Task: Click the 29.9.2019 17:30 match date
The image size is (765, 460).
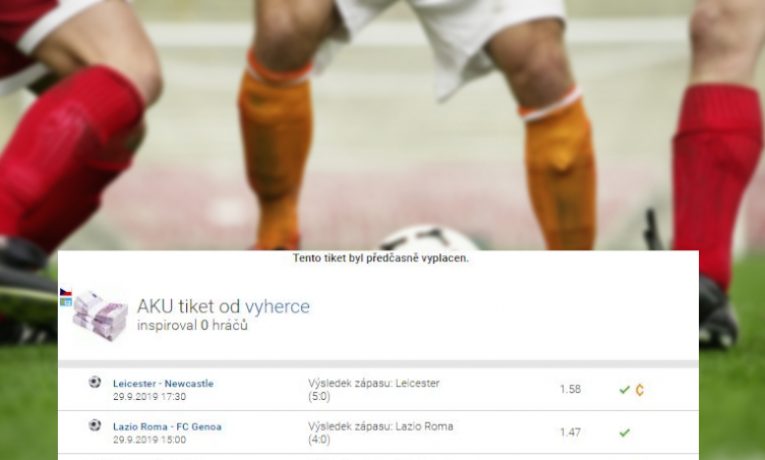Action: tap(149, 397)
